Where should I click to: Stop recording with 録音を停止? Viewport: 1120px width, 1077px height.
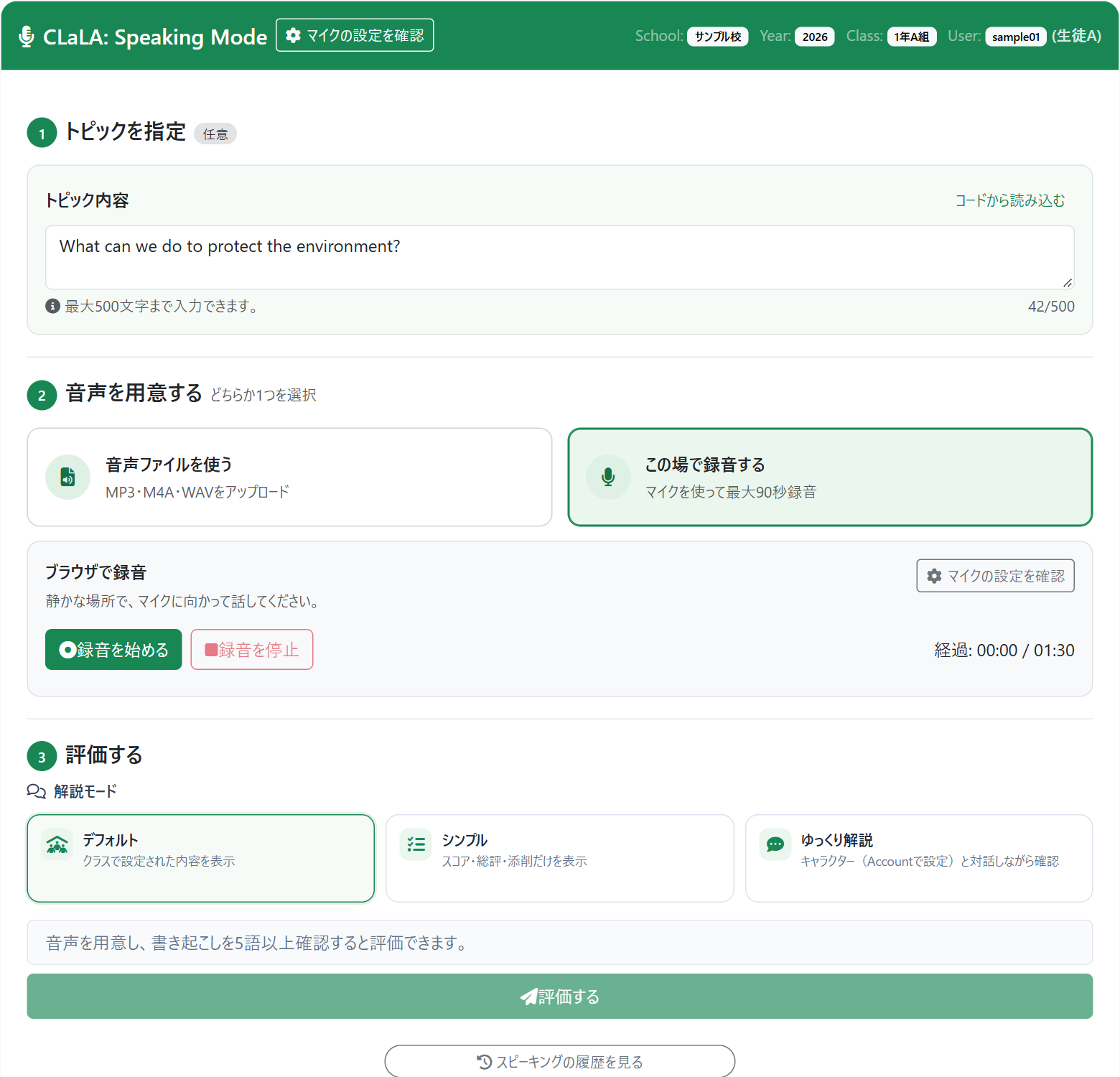pyautogui.click(x=252, y=650)
